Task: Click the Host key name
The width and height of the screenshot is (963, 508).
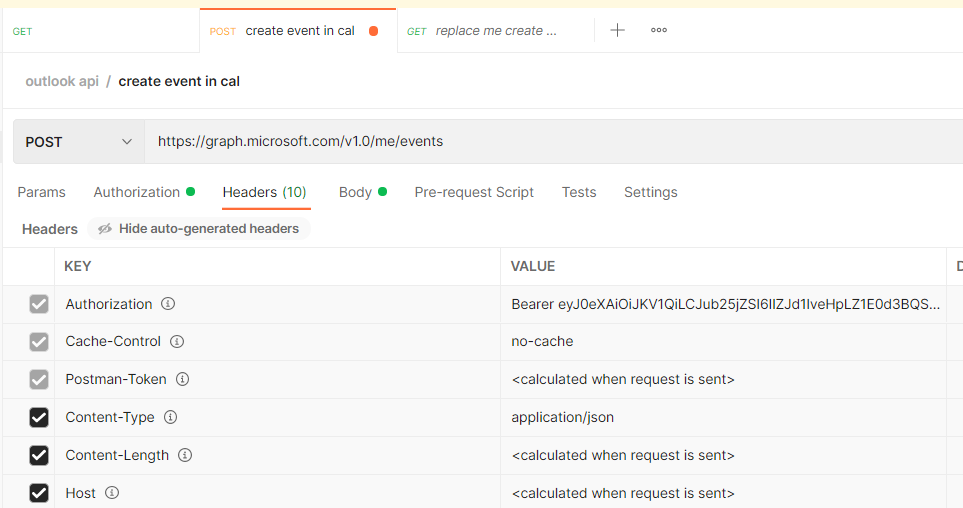Action: [x=80, y=493]
